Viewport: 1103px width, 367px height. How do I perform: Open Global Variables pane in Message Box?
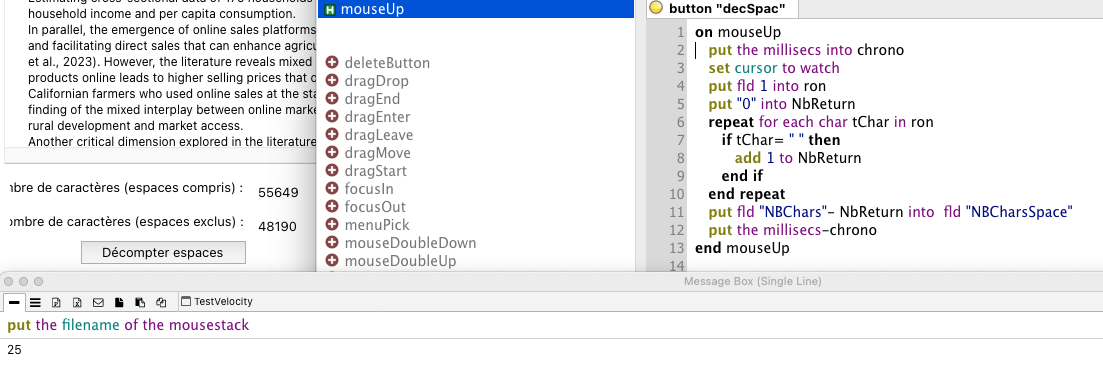(77, 302)
